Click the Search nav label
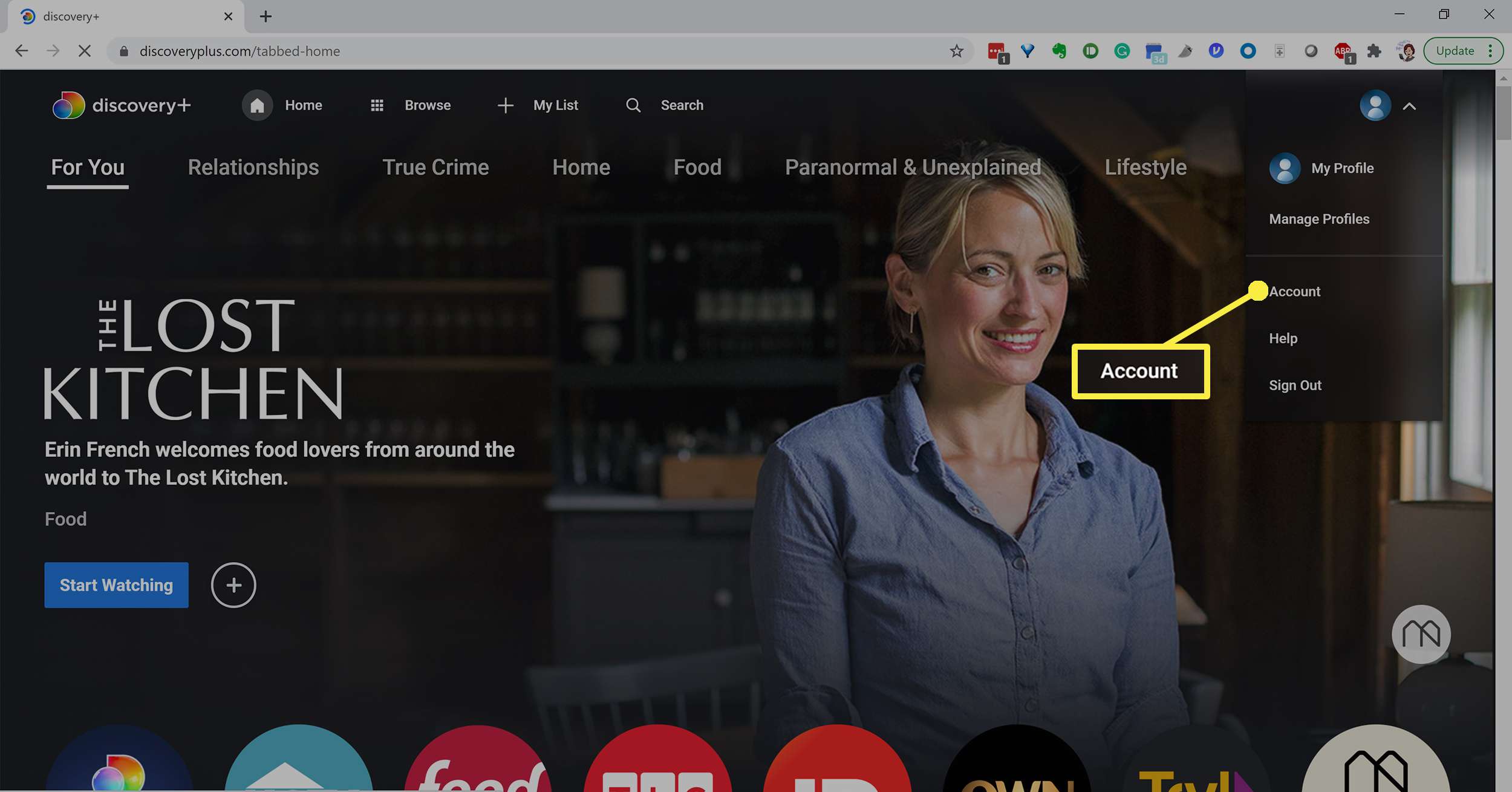The width and height of the screenshot is (1512, 792). [682, 105]
